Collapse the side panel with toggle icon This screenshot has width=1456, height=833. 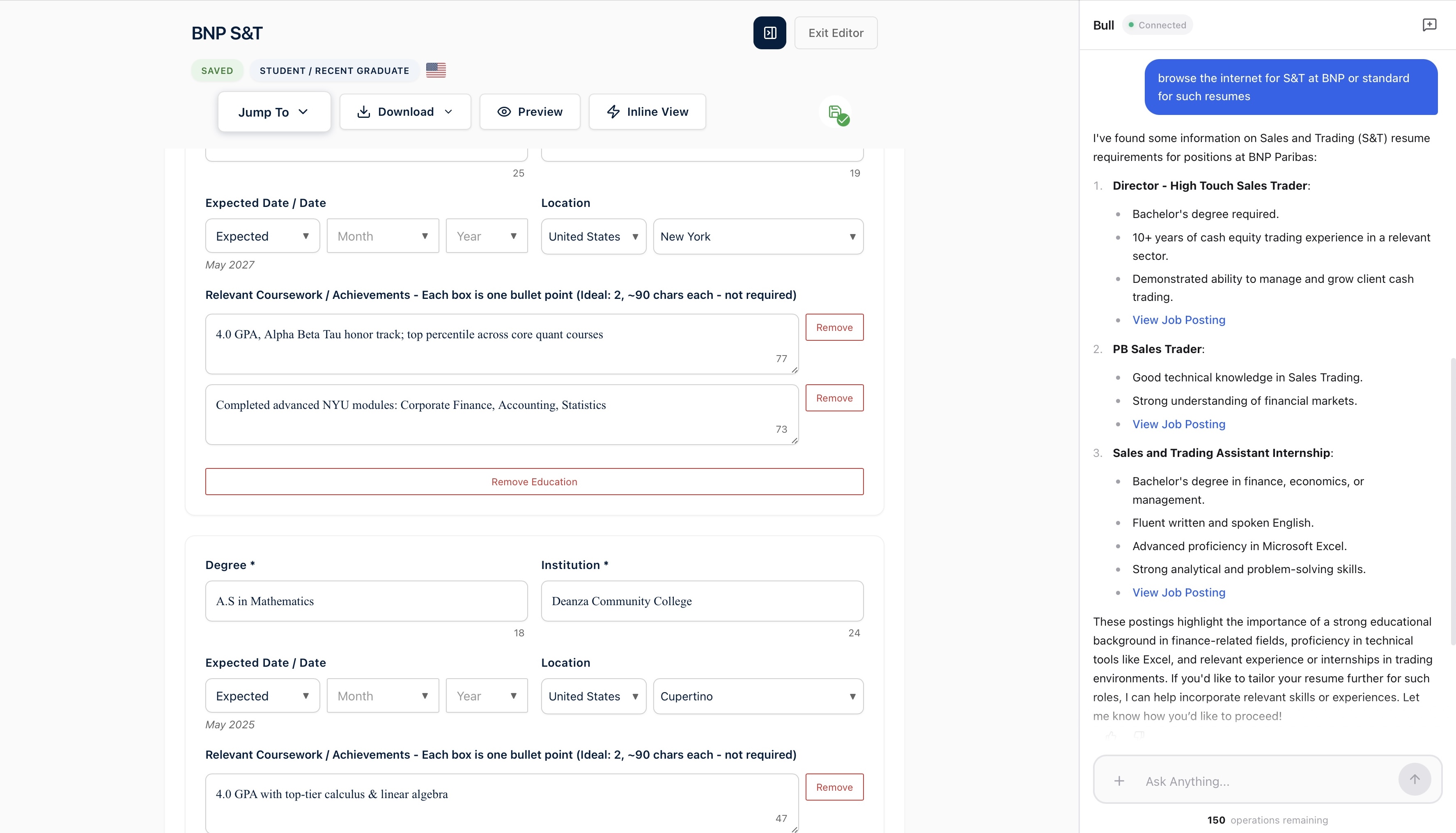point(769,33)
